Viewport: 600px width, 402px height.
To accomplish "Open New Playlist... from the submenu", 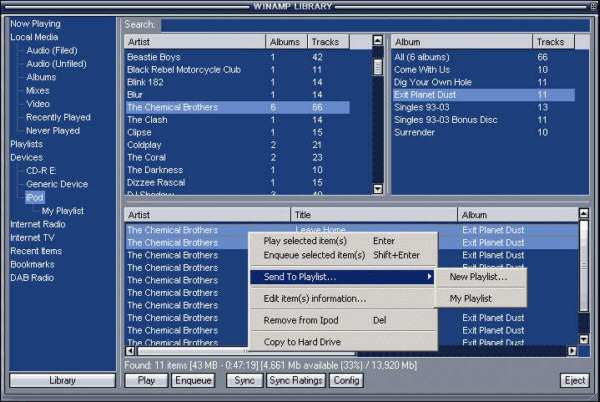I will coord(478,277).
